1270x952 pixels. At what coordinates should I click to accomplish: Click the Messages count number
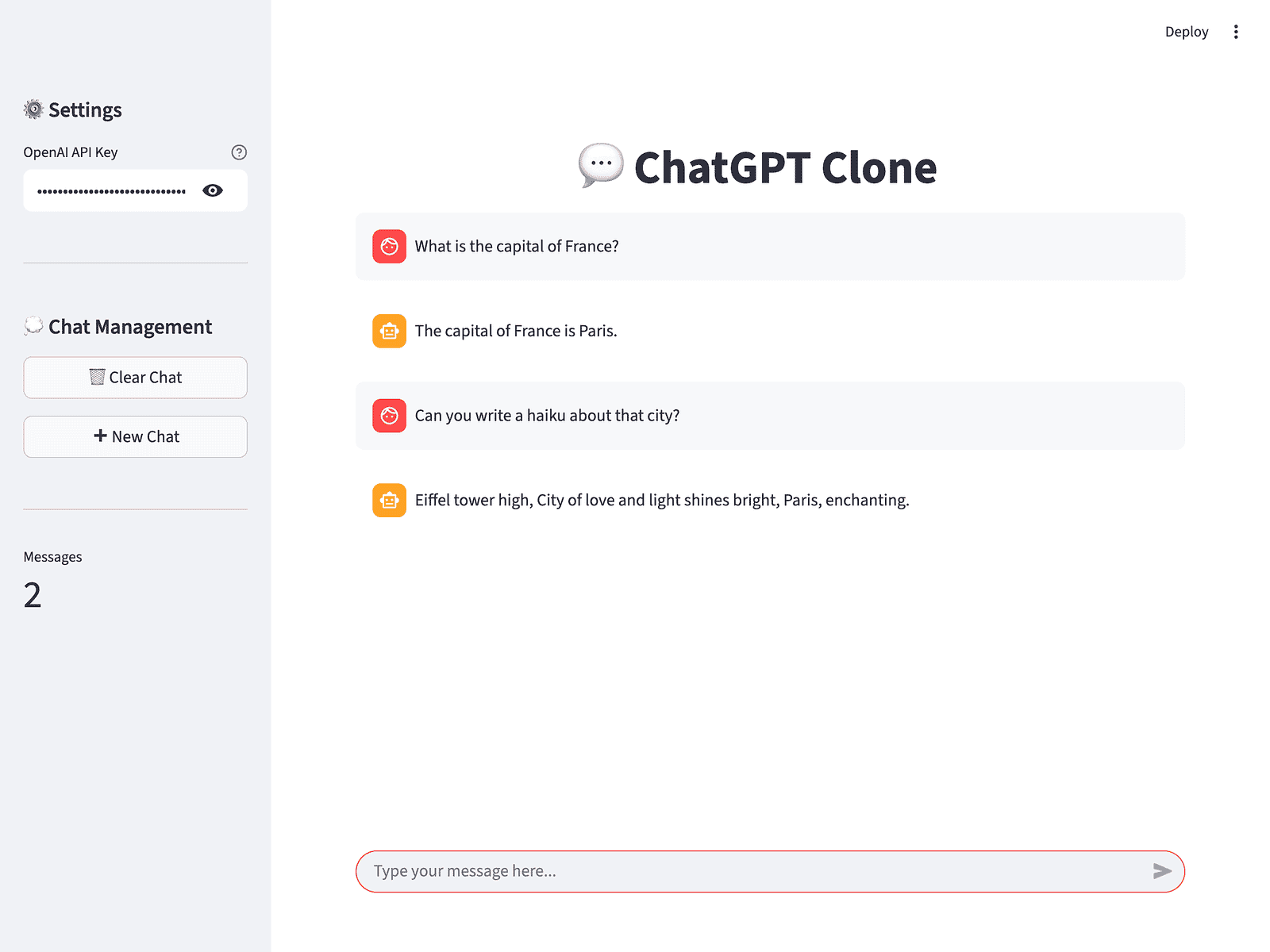pos(33,595)
